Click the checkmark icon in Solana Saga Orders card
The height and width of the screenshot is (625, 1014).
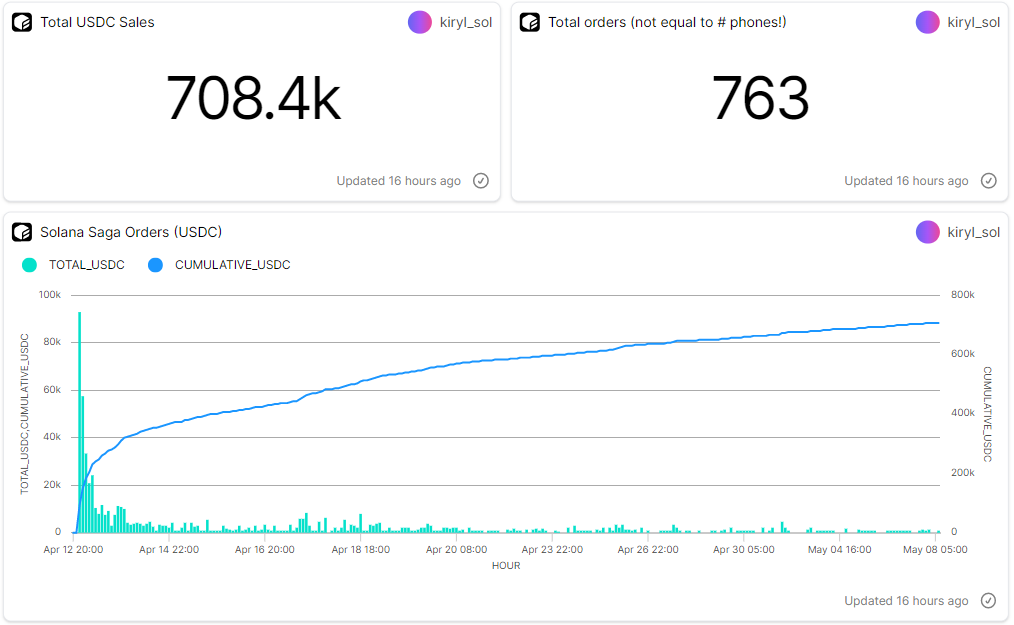pyautogui.click(x=988, y=600)
